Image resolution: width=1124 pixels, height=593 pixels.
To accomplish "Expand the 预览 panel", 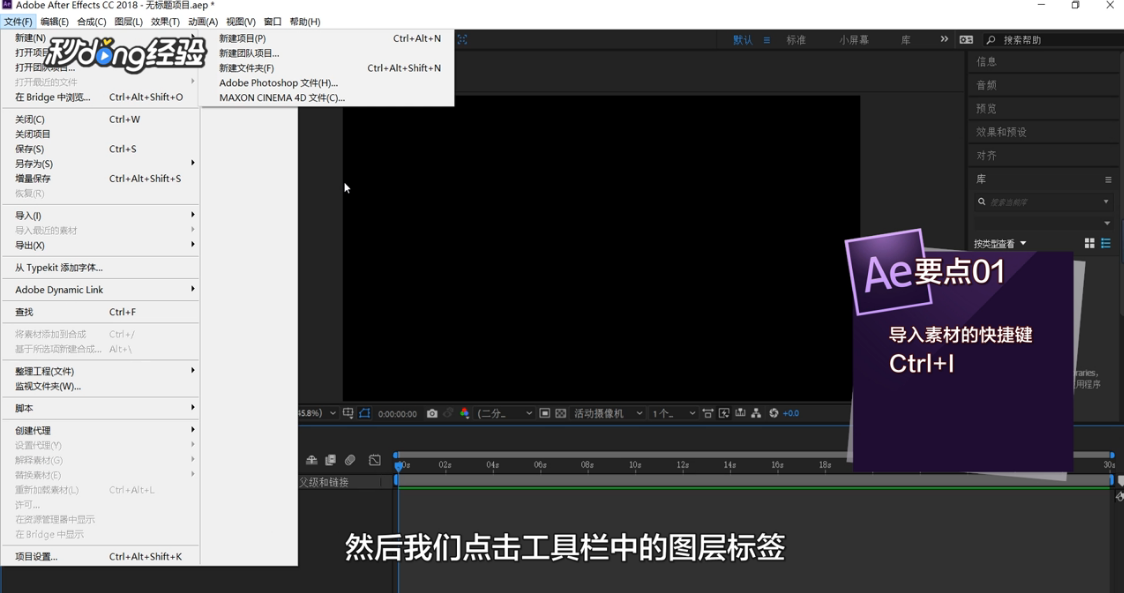I will [986, 109].
